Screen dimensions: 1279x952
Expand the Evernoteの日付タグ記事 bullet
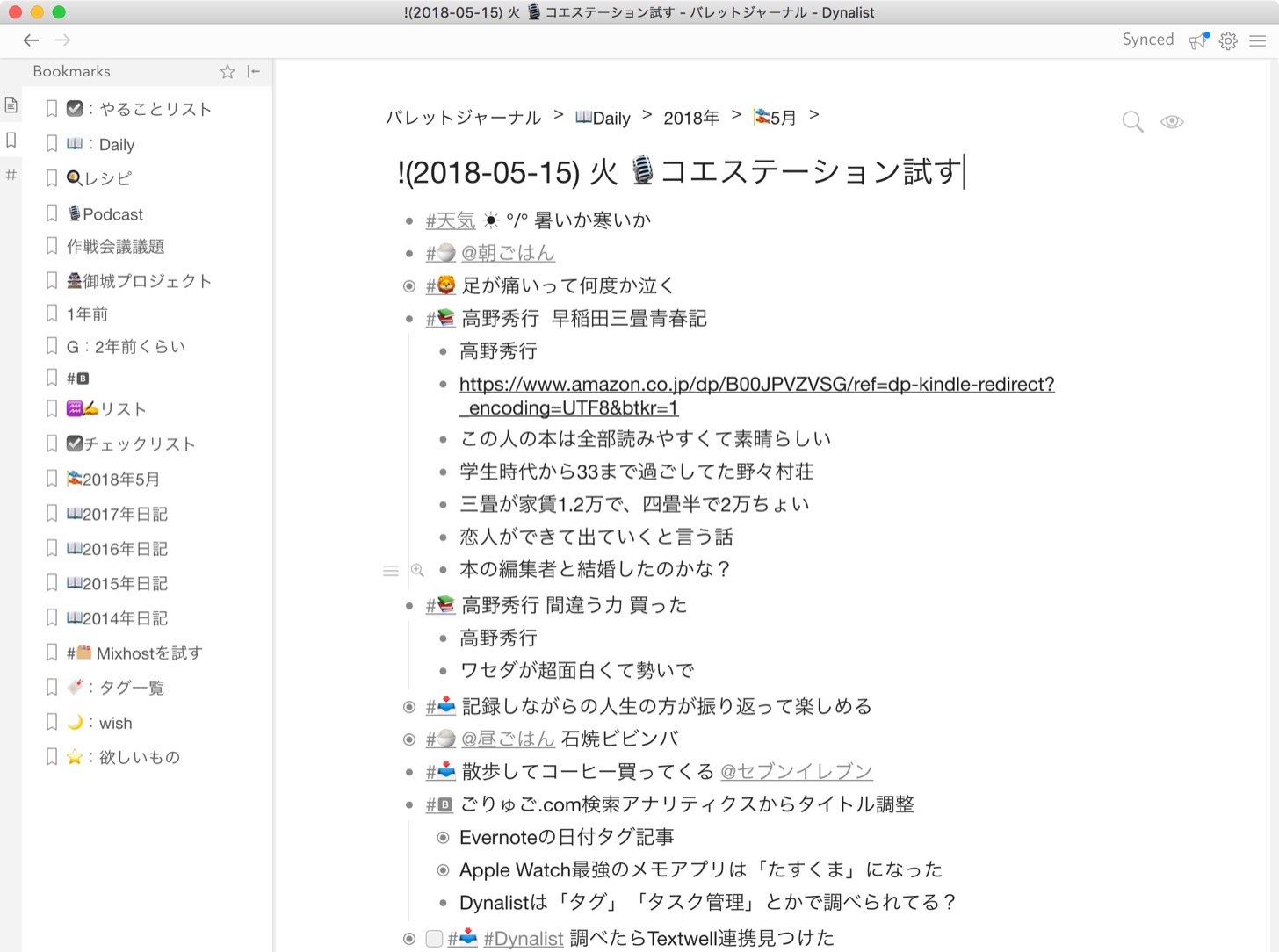coord(444,838)
